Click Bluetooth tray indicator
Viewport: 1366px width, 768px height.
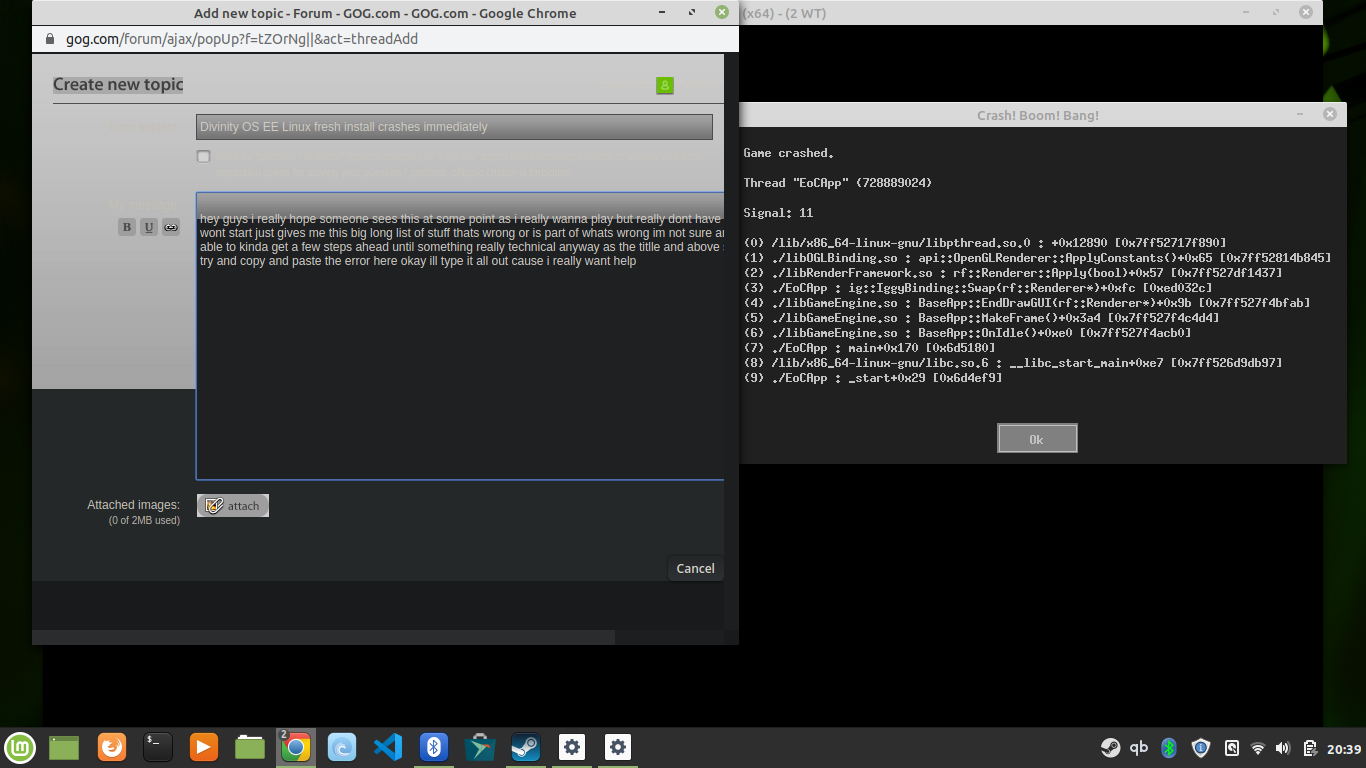coord(1169,747)
